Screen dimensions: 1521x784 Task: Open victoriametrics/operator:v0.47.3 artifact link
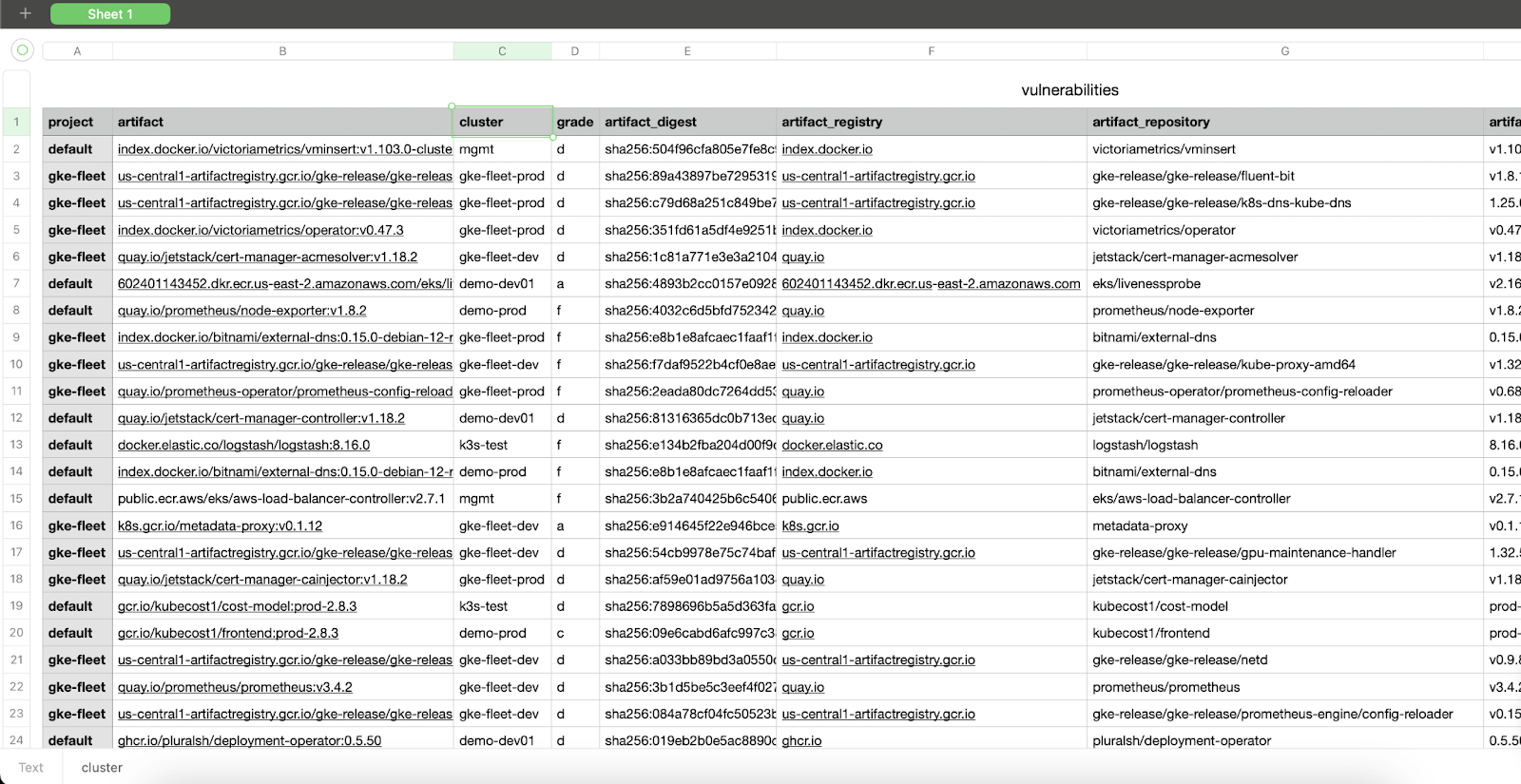(260, 230)
